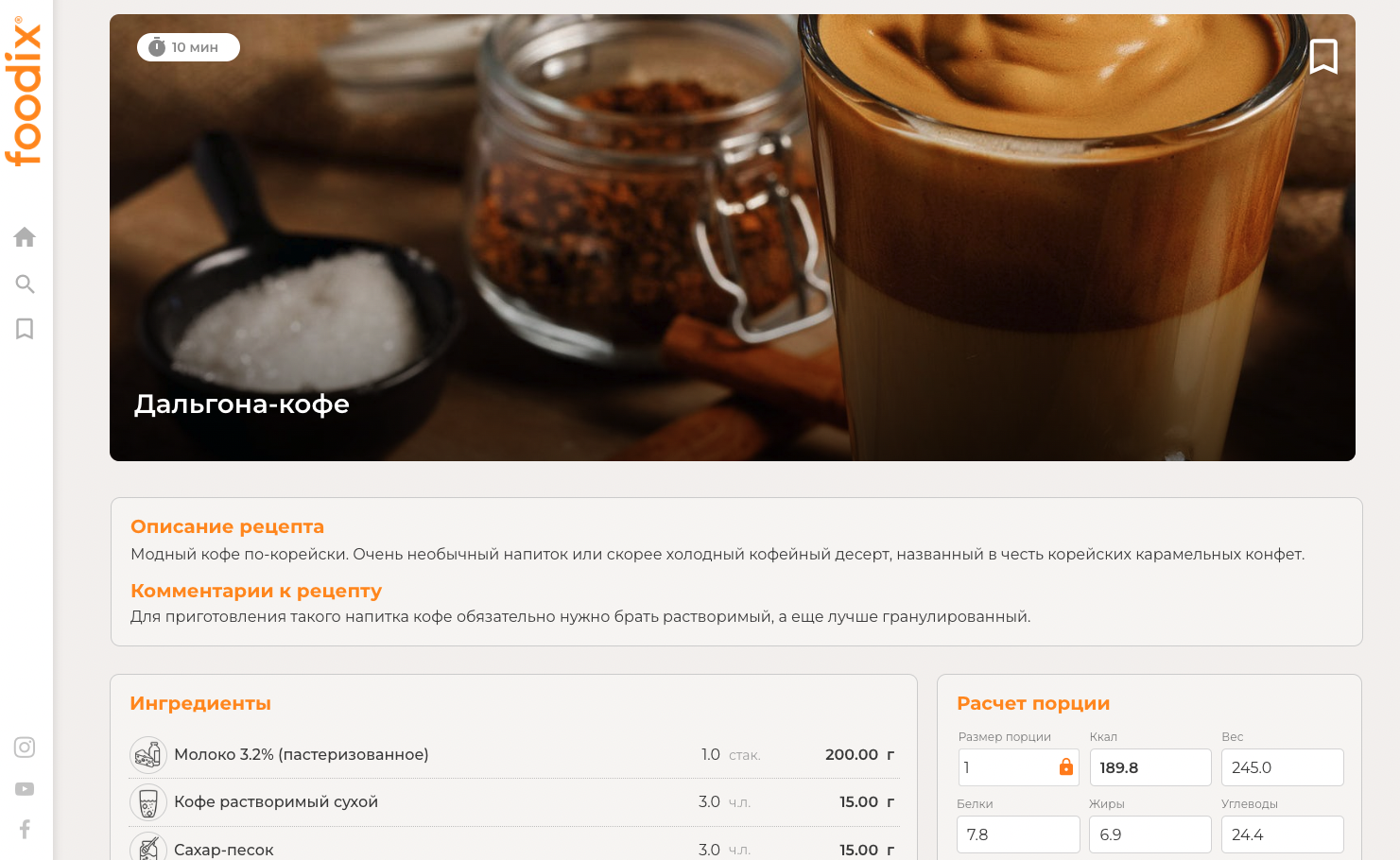Bookmark the Дальгона-кофе recipe
This screenshot has width=1400, height=860.
(1323, 57)
